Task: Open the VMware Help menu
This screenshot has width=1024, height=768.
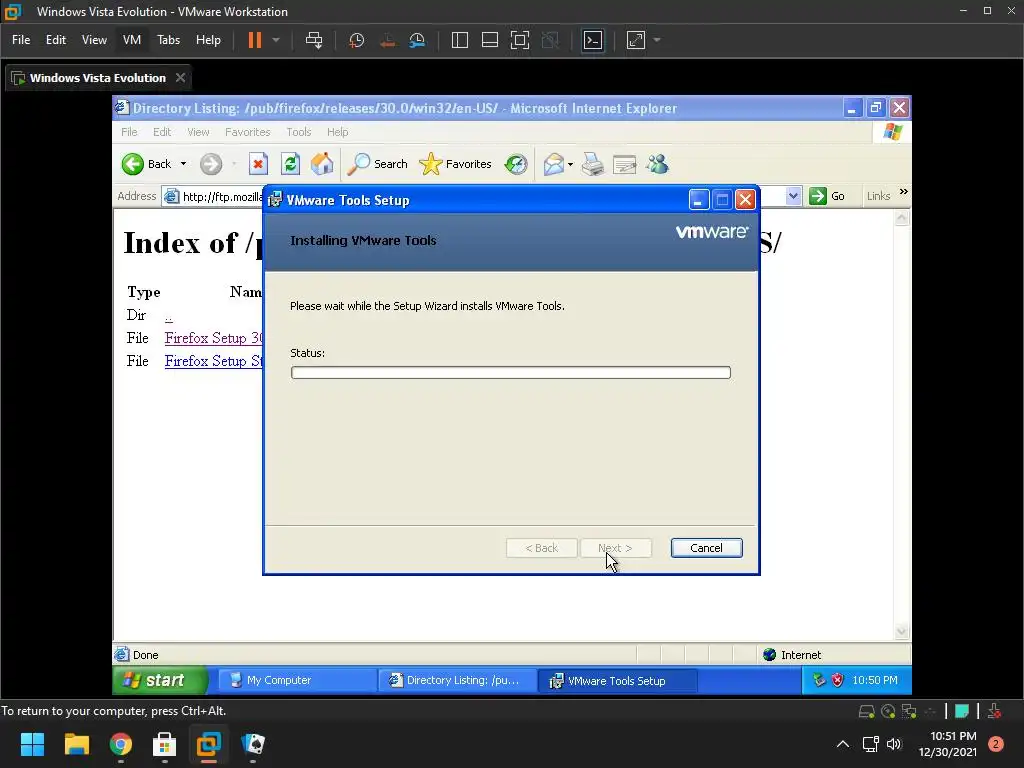Action: pos(208,40)
